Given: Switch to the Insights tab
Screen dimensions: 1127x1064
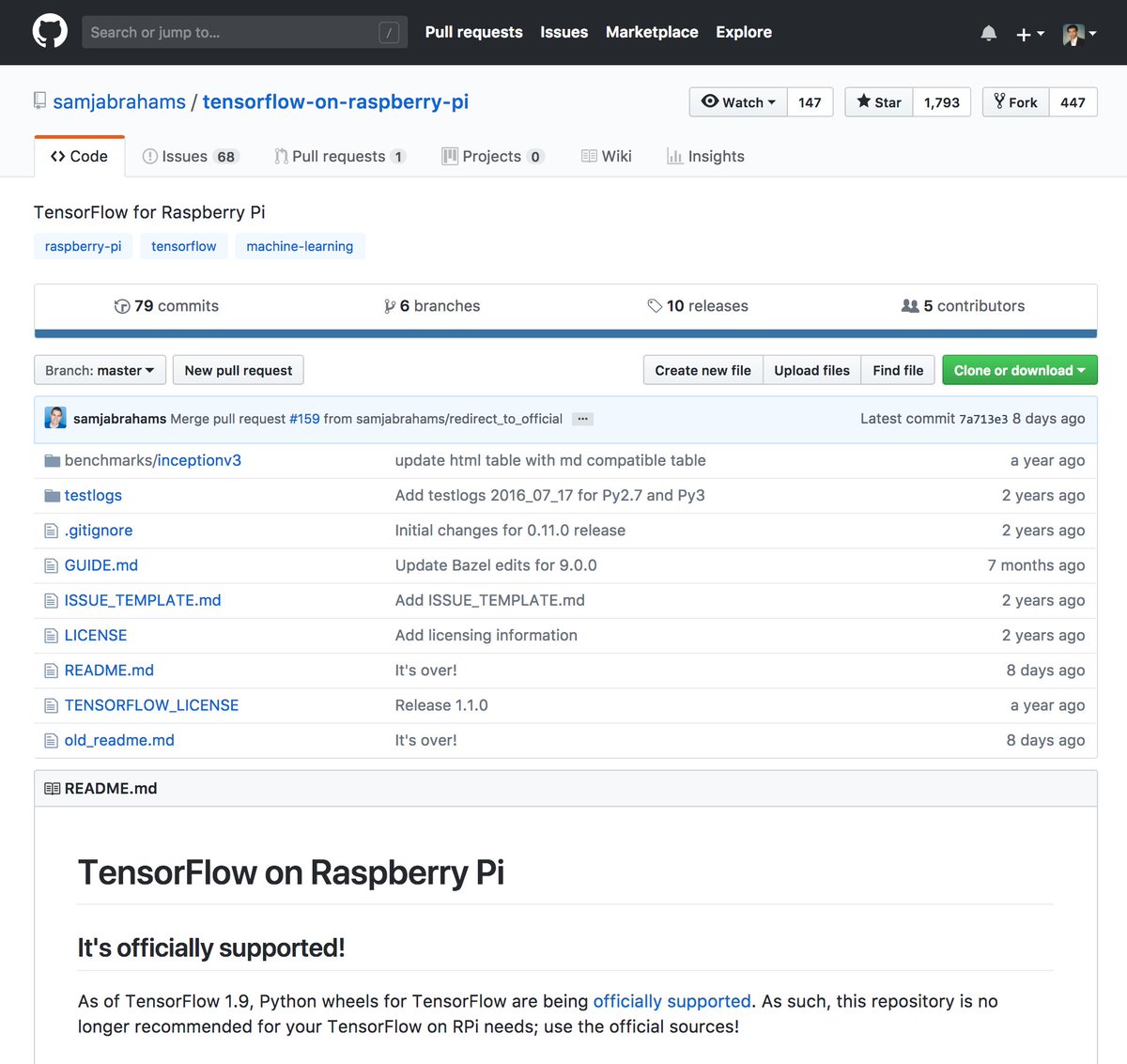Looking at the screenshot, I should click(705, 156).
